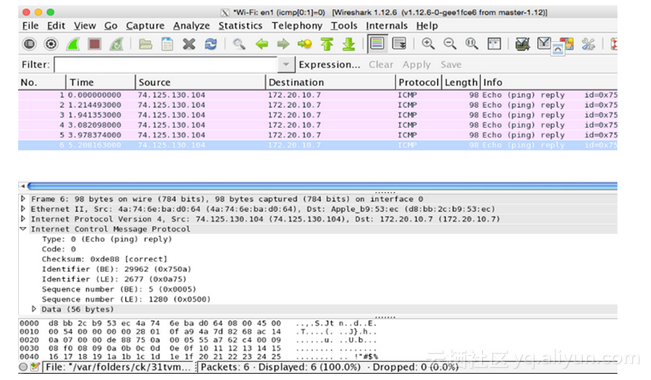The image size is (651, 380).
Task: Toggle colorize packet list
Action: click(x=377, y=44)
